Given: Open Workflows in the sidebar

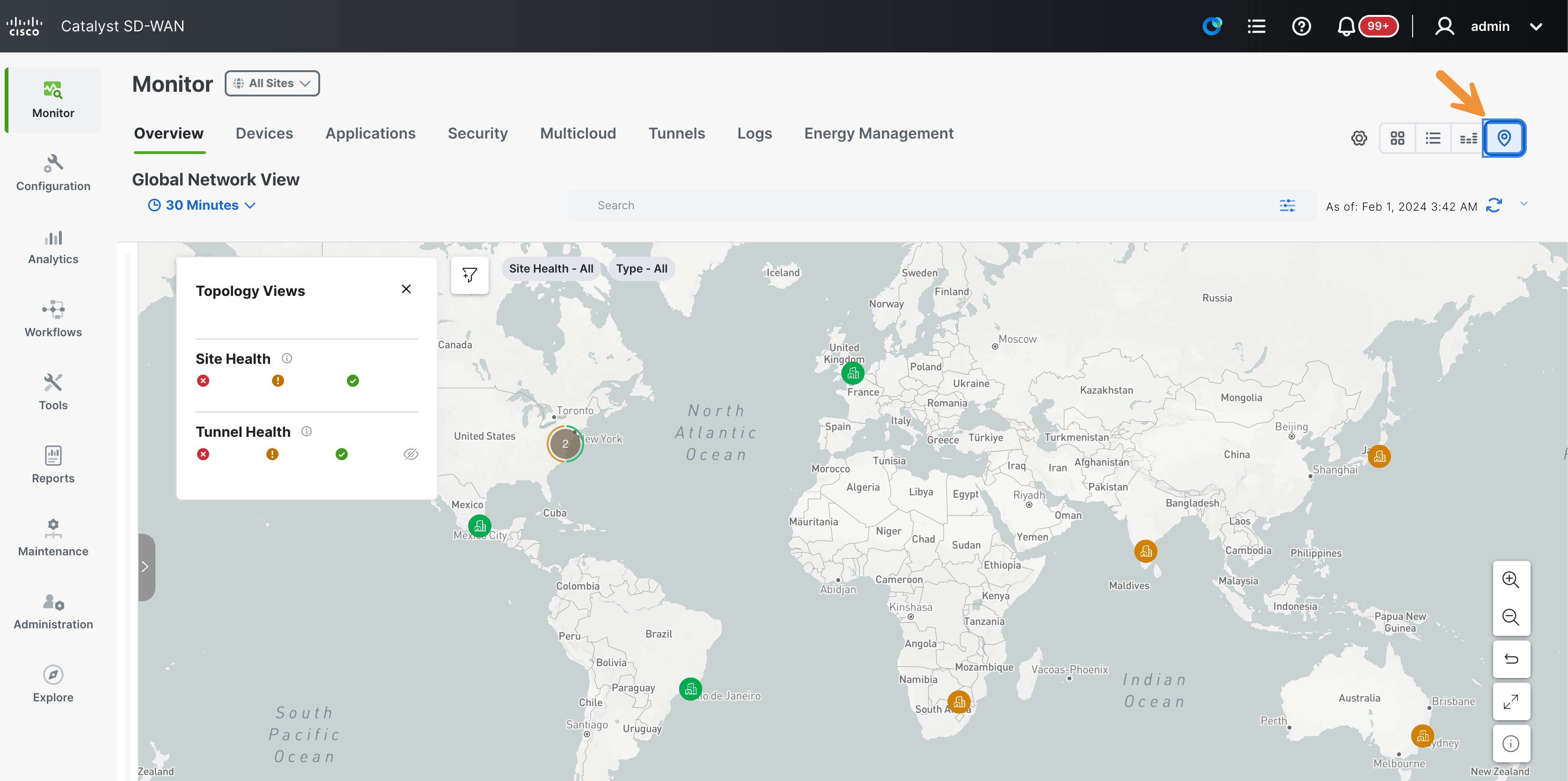Looking at the screenshot, I should pyautogui.click(x=53, y=319).
